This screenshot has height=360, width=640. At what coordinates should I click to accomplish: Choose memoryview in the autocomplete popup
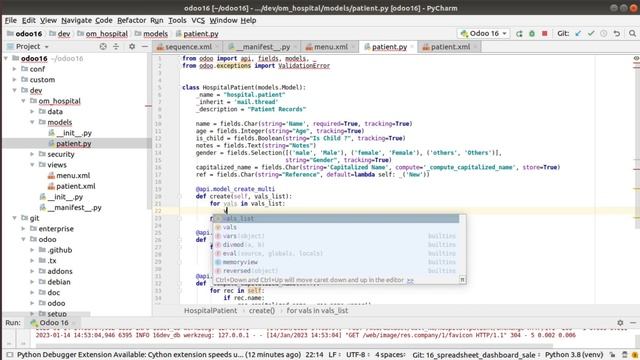[336, 262]
